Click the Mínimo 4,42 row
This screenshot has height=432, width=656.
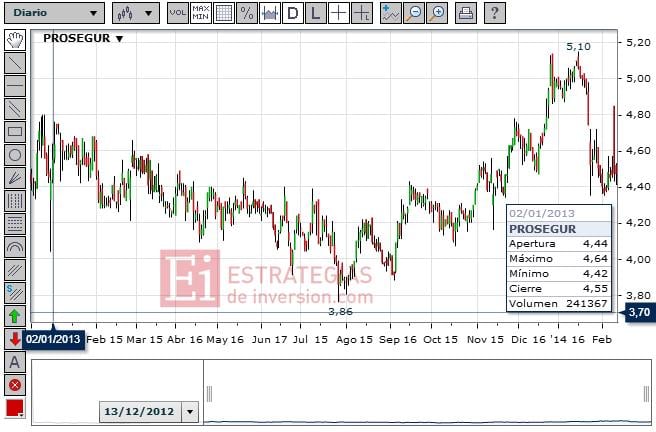pyautogui.click(x=559, y=274)
